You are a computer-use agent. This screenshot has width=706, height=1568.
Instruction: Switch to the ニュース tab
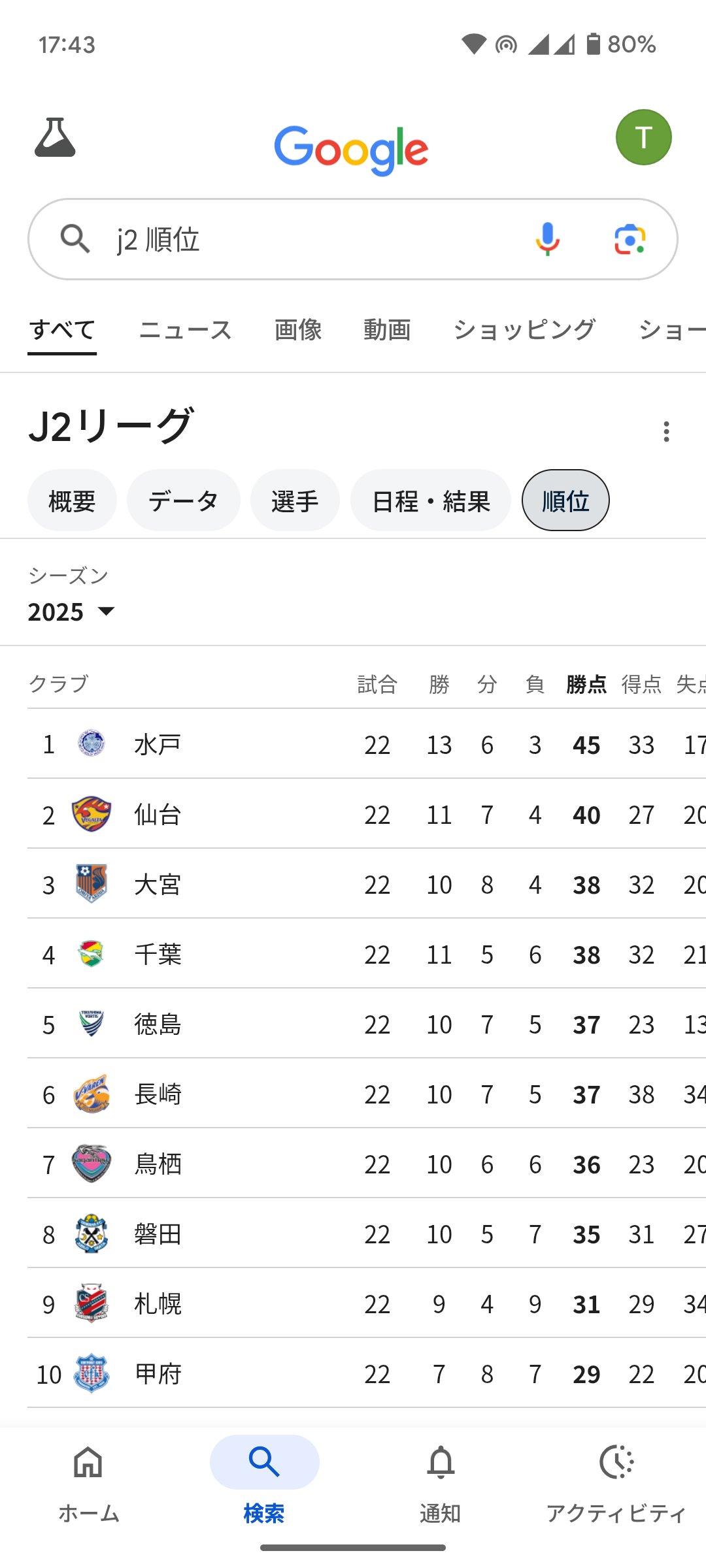tap(185, 329)
